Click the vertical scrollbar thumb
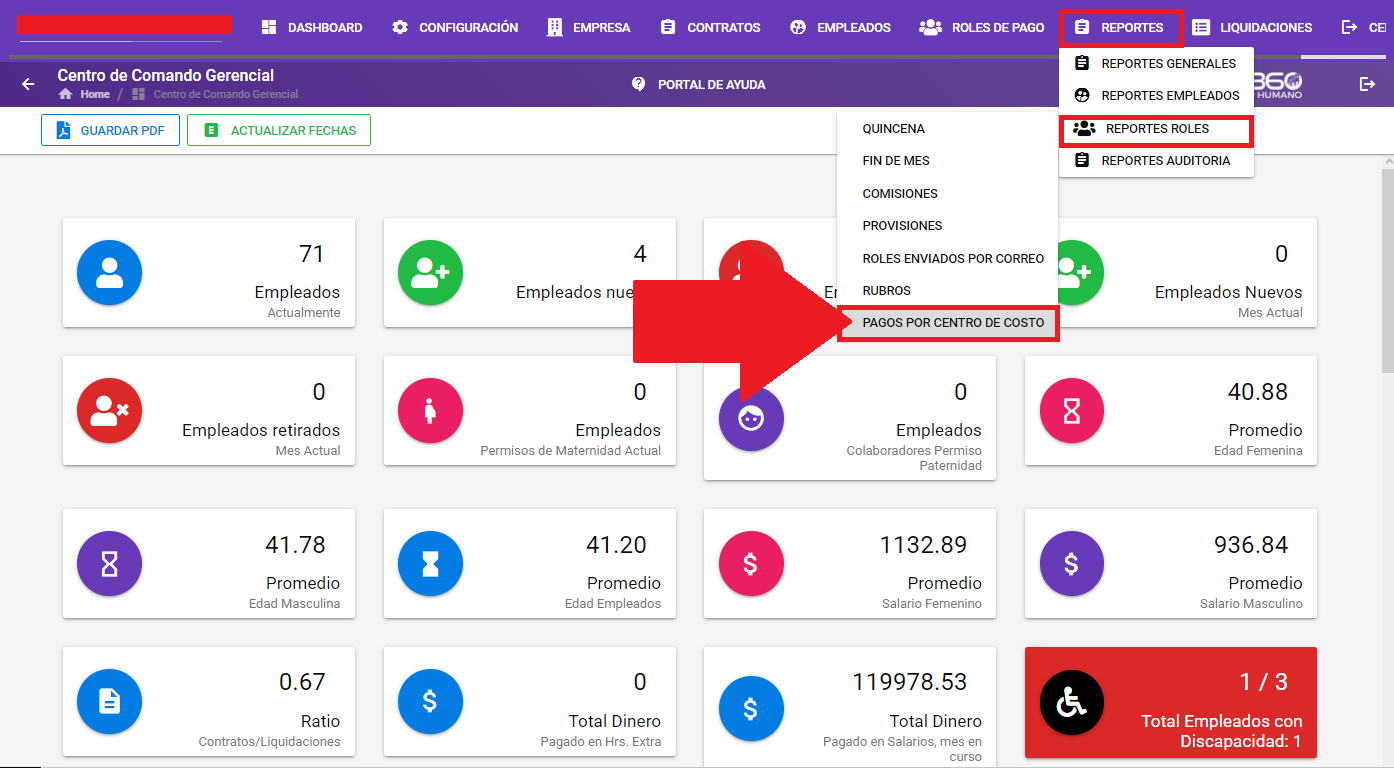Image resolution: width=1394 pixels, height=768 pixels. 1386,270
